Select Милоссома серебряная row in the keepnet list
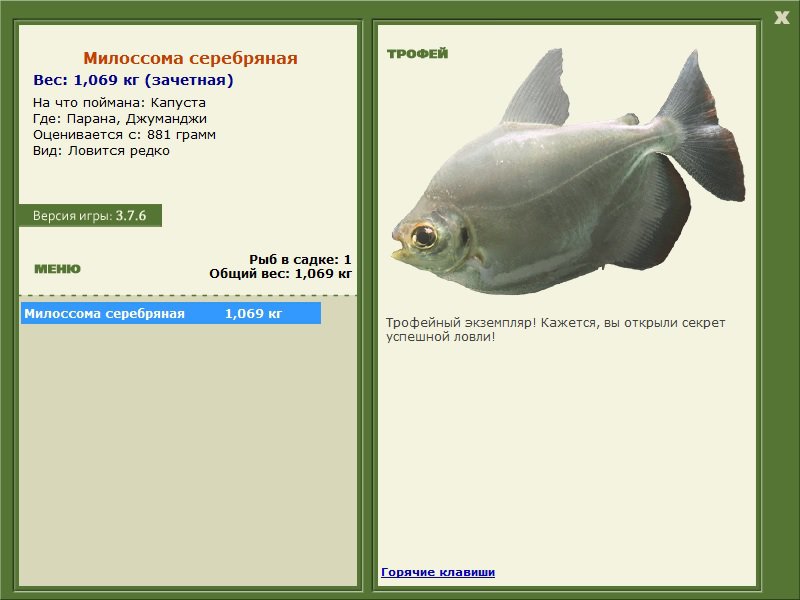This screenshot has width=800, height=600. coord(171,313)
